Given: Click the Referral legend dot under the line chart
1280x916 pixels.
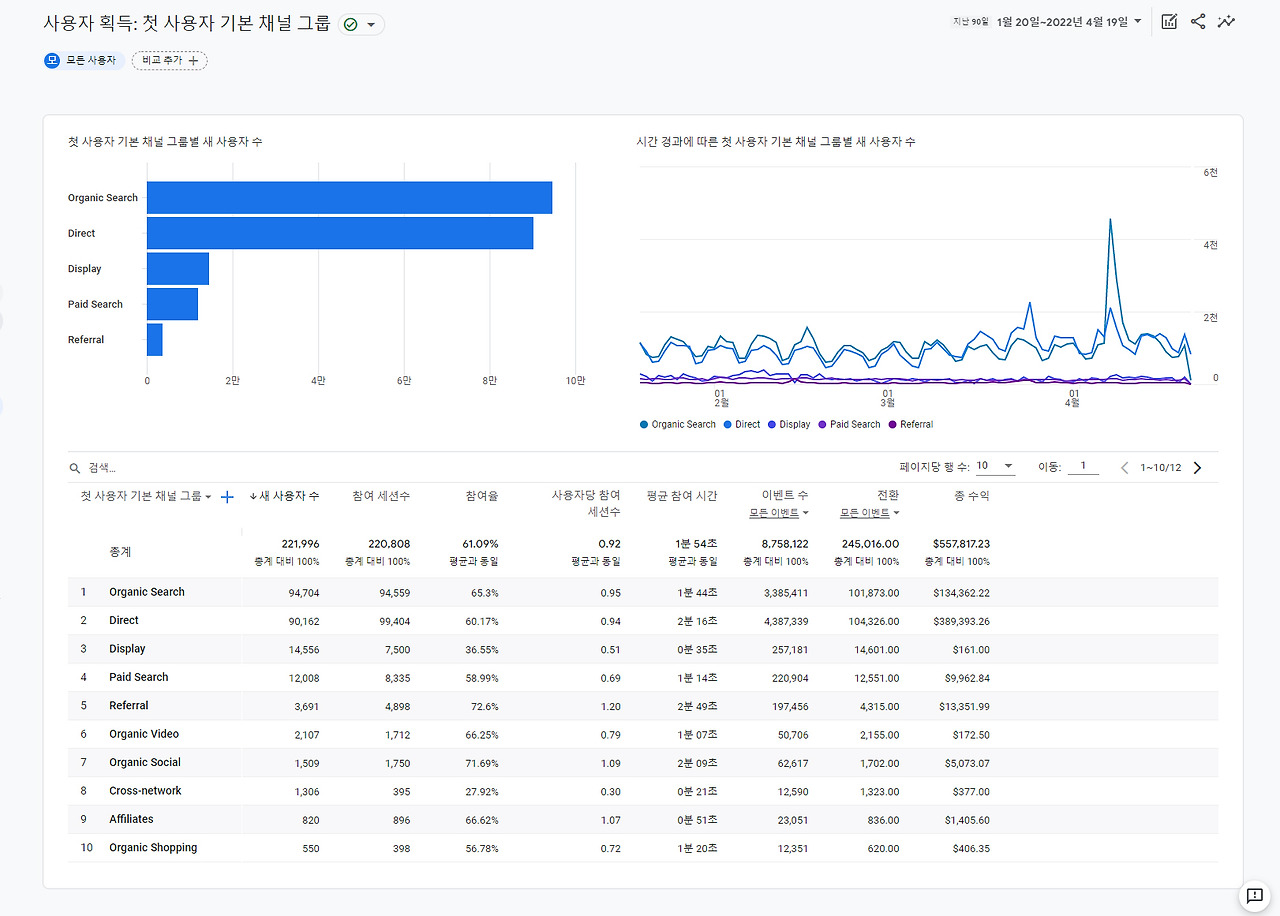Looking at the screenshot, I should [x=892, y=425].
